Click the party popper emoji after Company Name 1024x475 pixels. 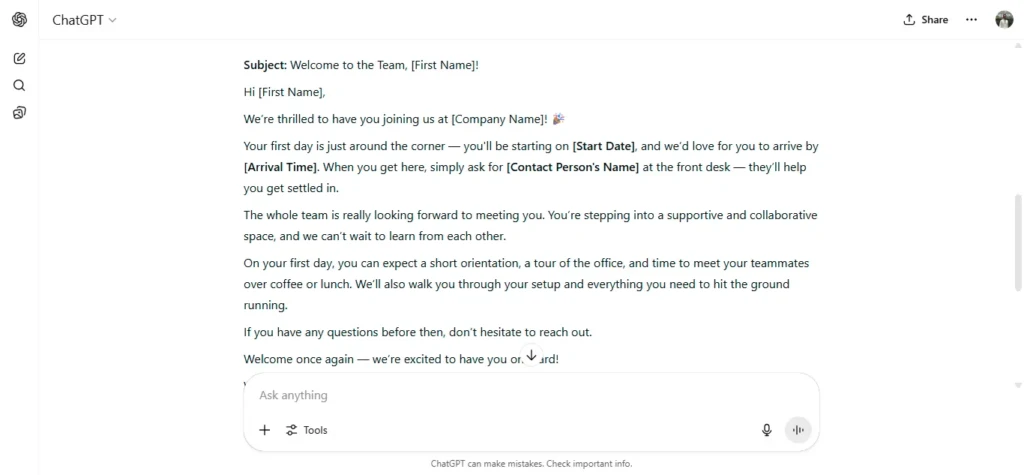pyautogui.click(x=558, y=118)
